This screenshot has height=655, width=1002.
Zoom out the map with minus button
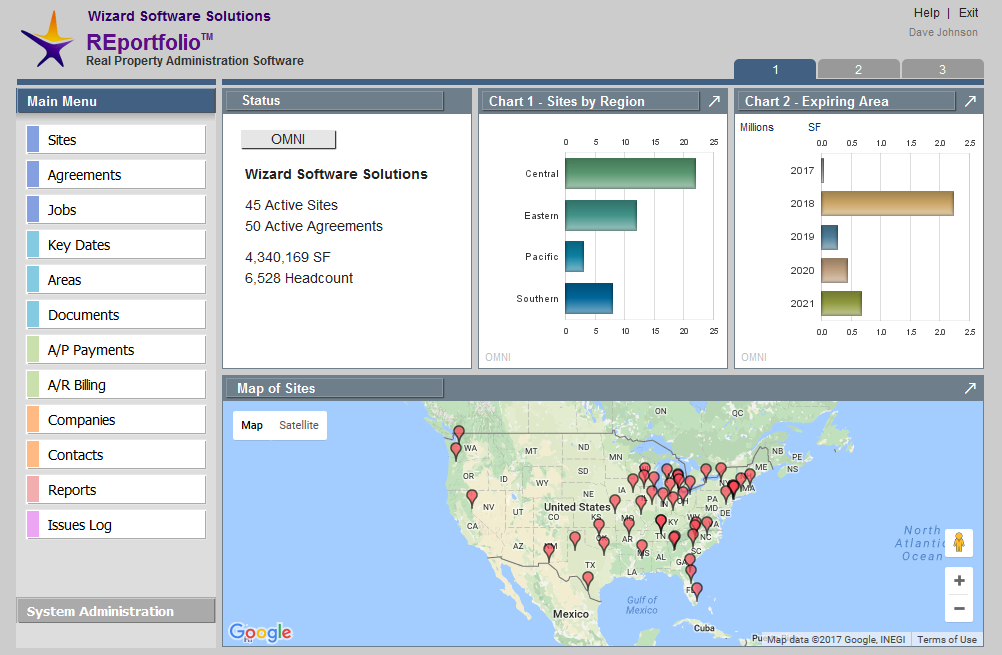(959, 608)
